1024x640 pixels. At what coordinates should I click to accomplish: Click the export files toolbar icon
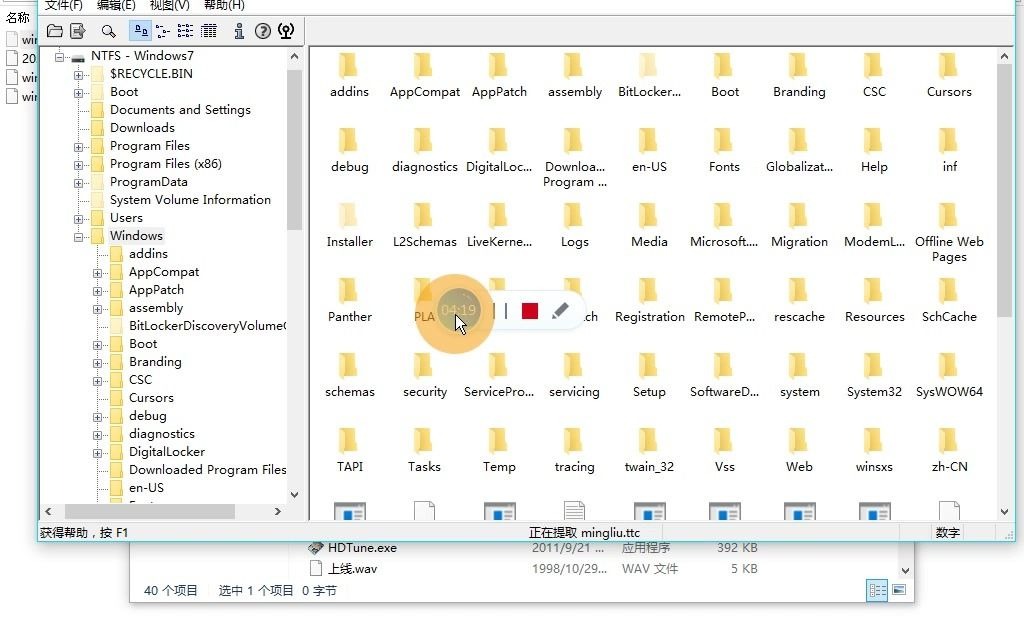click(78, 31)
